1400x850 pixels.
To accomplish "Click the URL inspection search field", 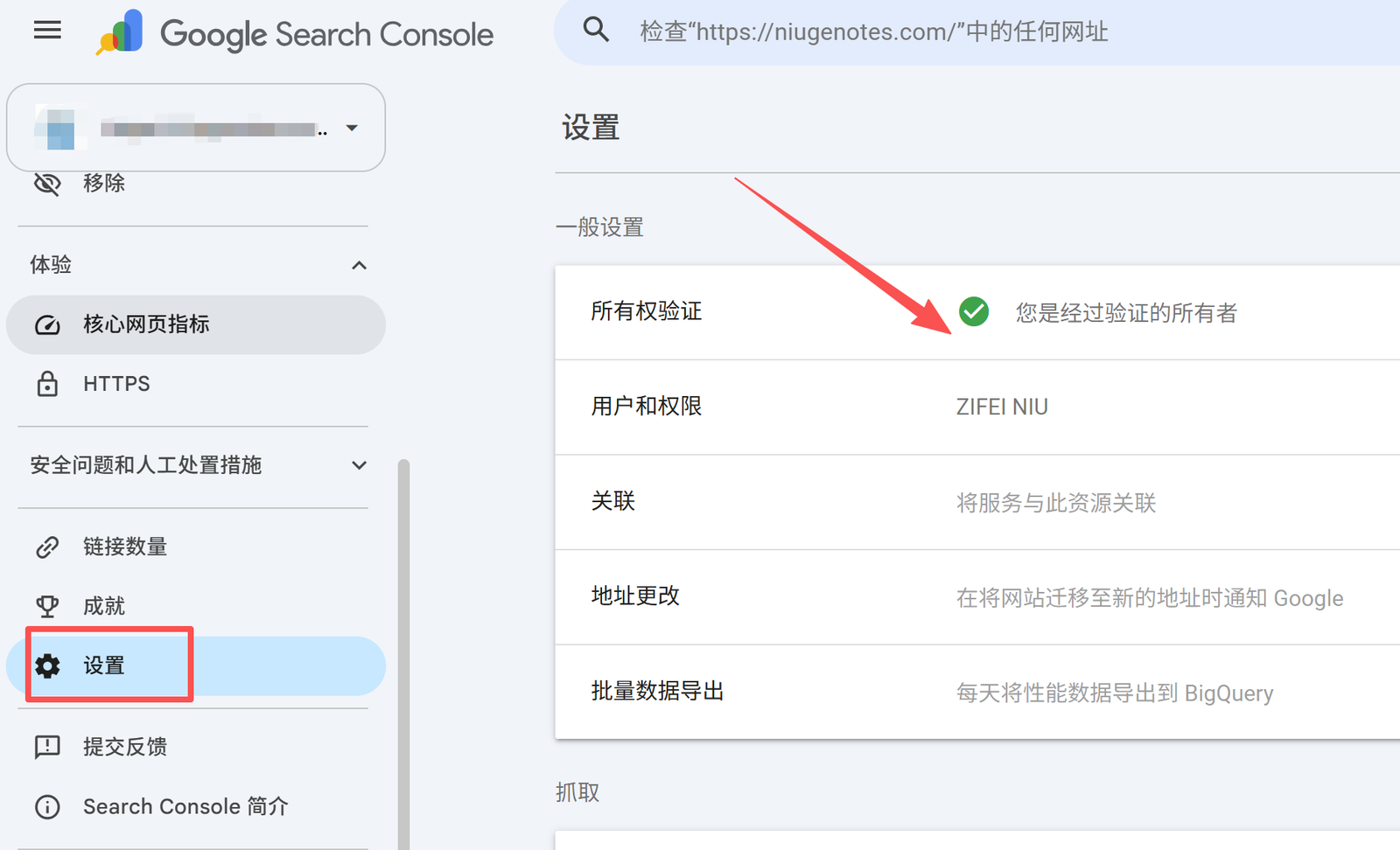I will (976, 32).
